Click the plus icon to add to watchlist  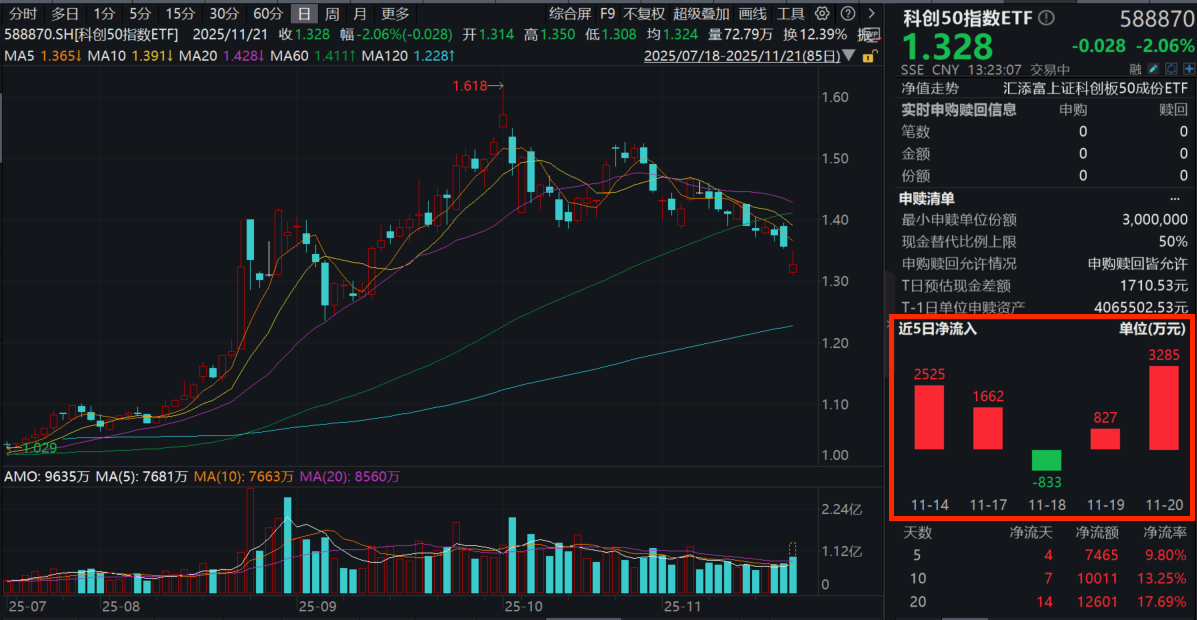point(1188,69)
